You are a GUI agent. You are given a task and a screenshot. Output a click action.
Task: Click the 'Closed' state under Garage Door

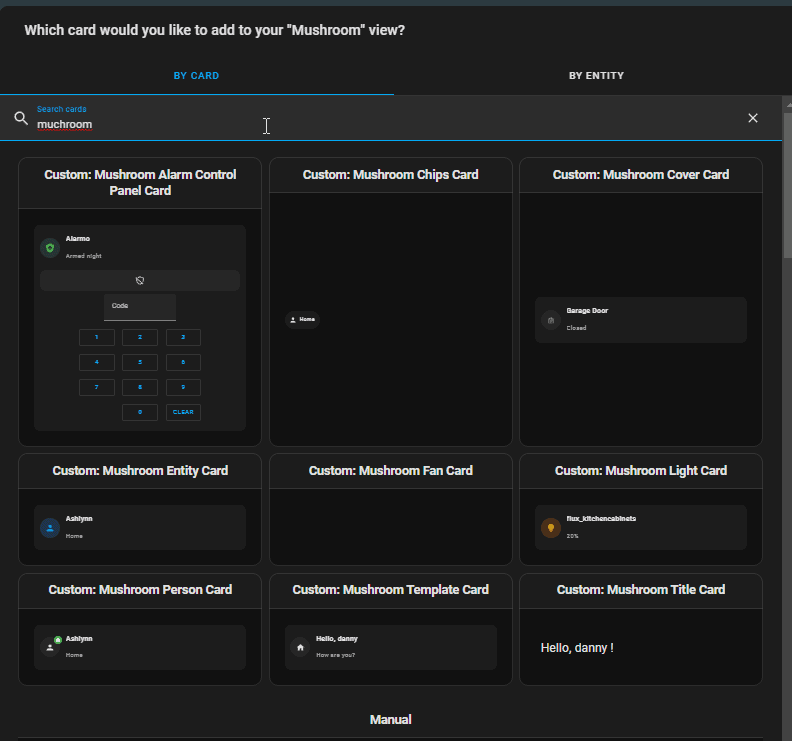(x=576, y=328)
